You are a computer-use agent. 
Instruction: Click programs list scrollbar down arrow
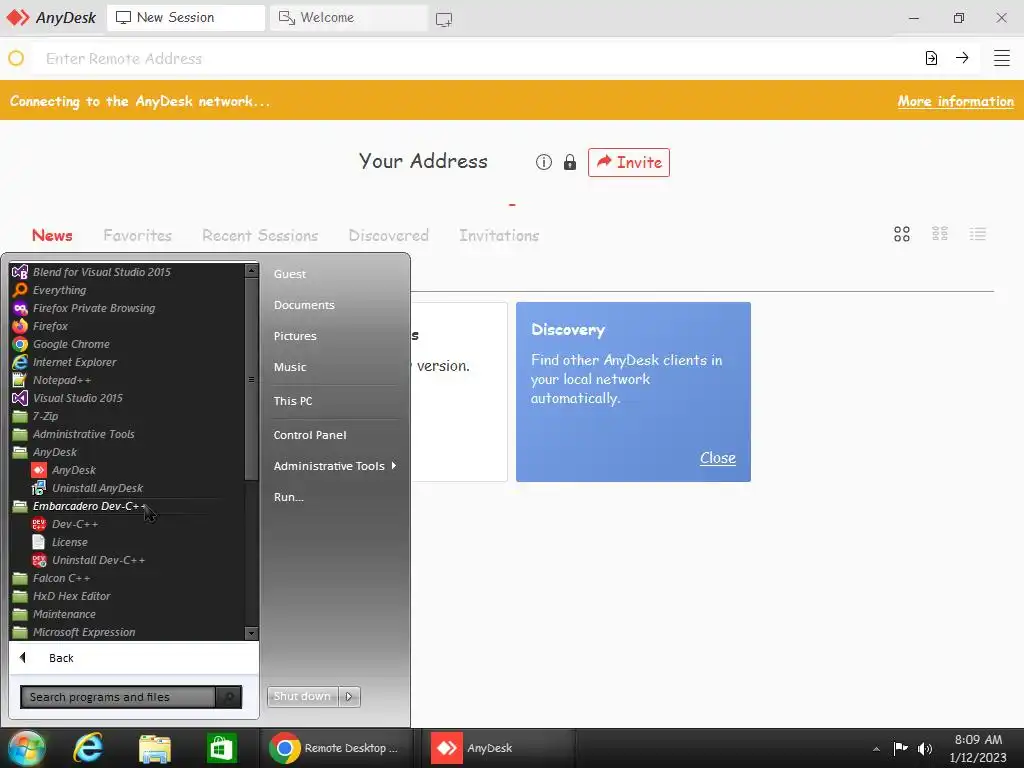click(251, 633)
